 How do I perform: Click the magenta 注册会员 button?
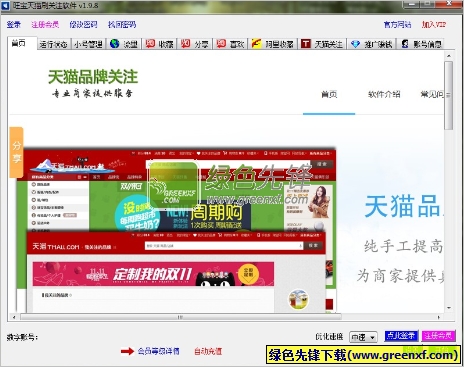(438, 336)
